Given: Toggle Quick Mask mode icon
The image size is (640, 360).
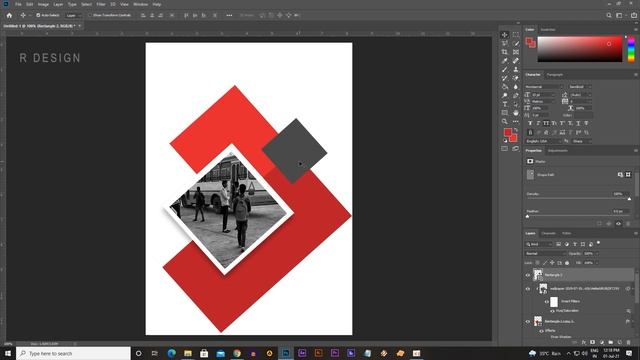Looking at the screenshot, I should (x=505, y=149).
